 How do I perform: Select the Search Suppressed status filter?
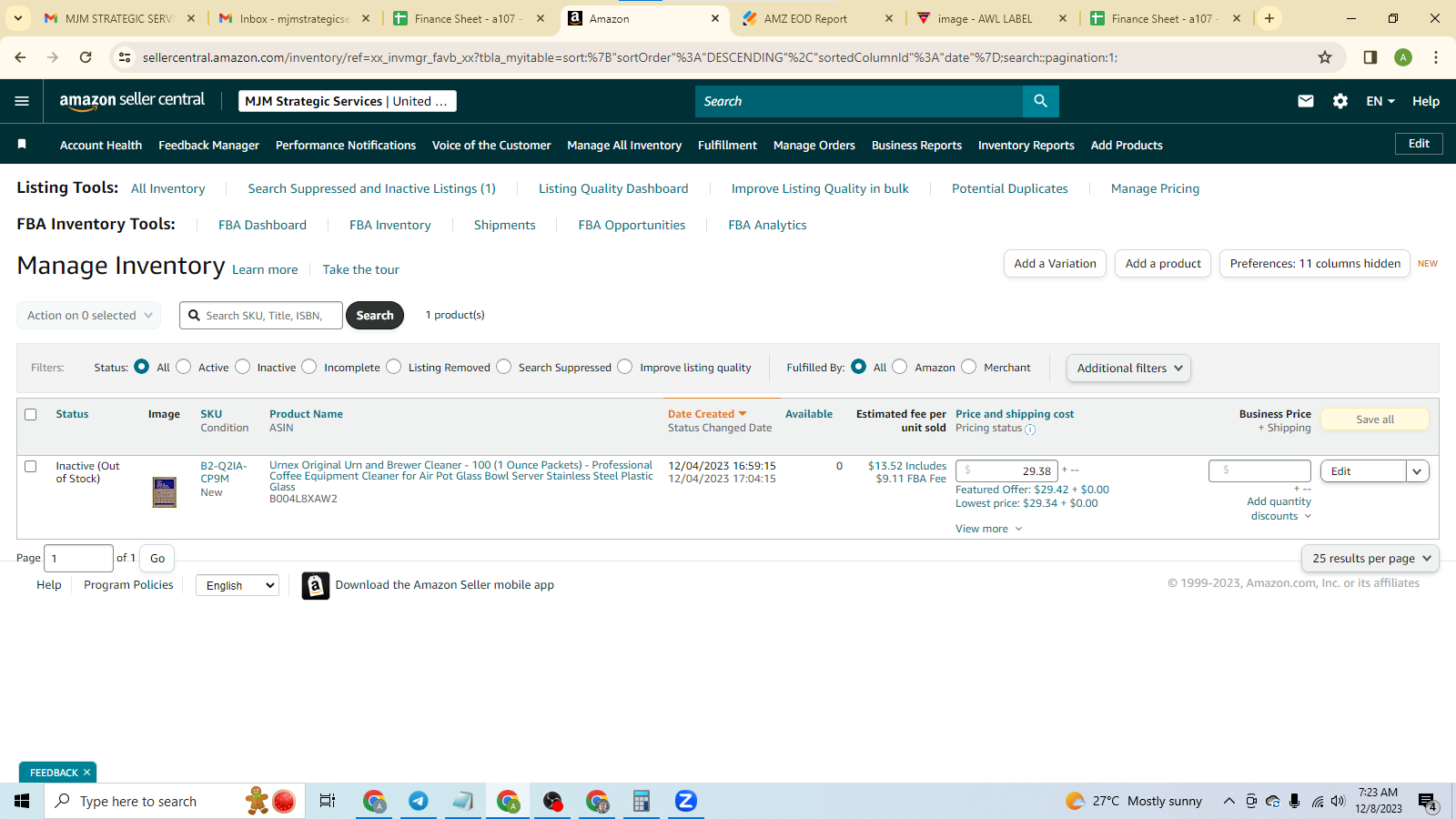click(x=504, y=367)
